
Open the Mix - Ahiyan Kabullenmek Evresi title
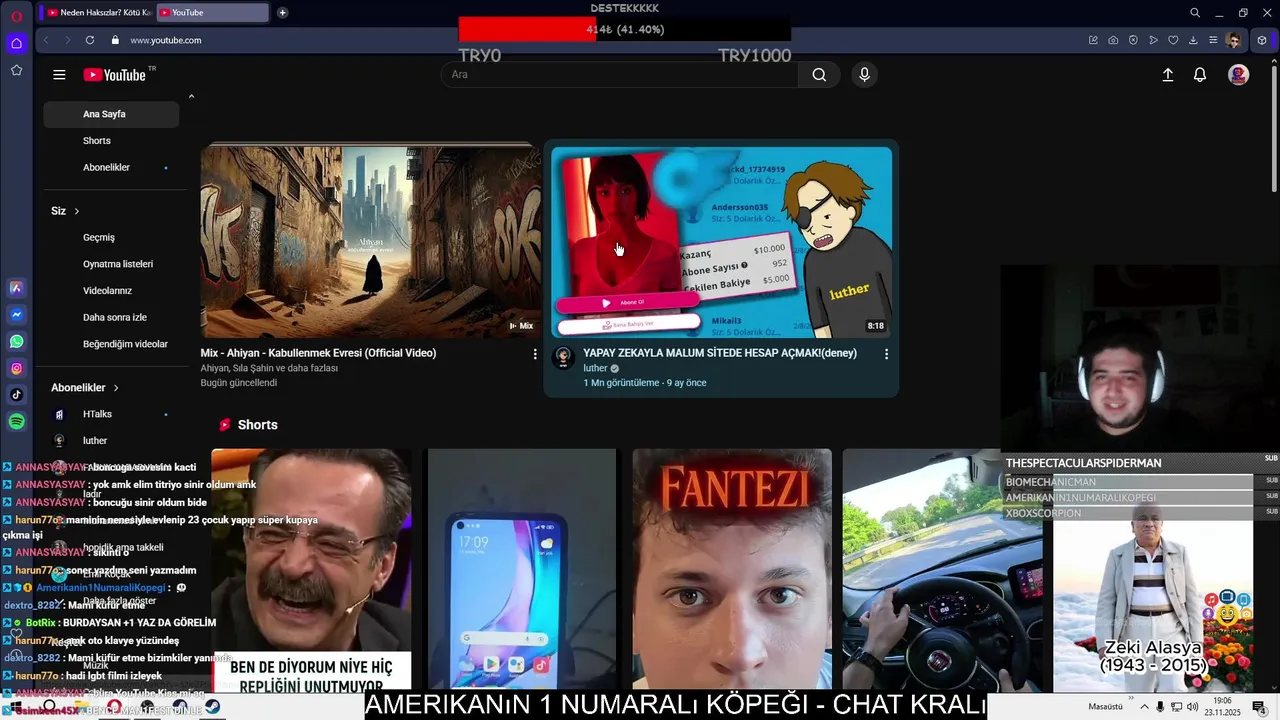click(318, 353)
